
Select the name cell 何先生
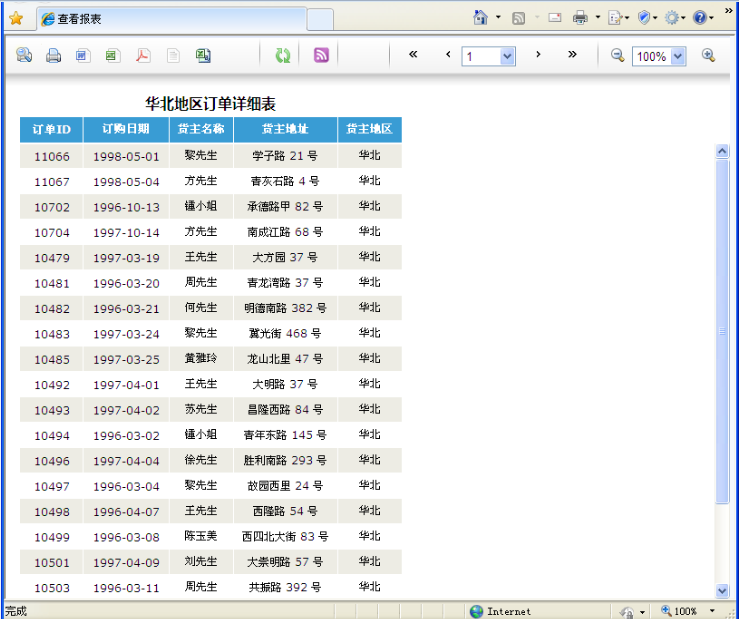pyautogui.click(x=201, y=308)
